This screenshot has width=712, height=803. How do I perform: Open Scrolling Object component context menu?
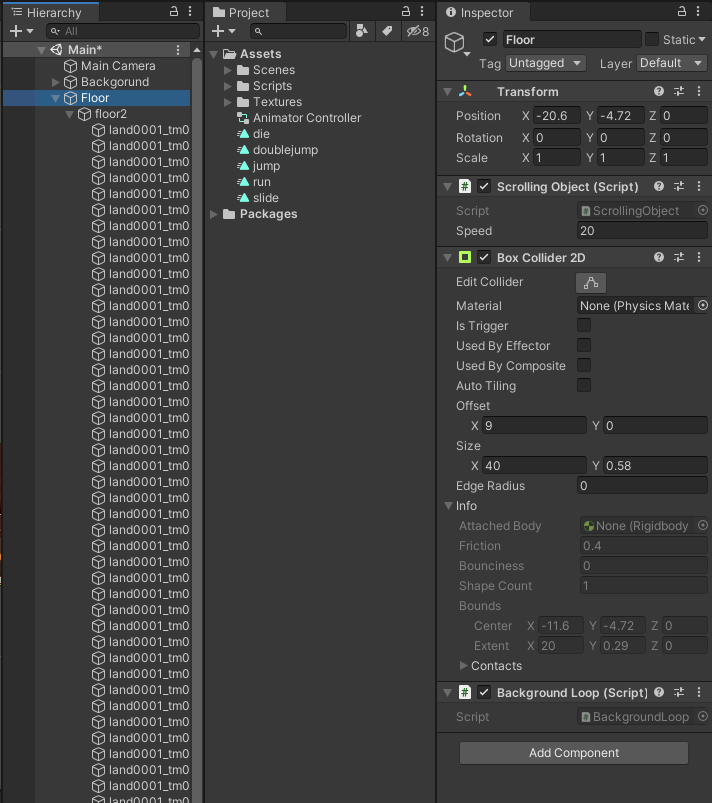tap(699, 186)
